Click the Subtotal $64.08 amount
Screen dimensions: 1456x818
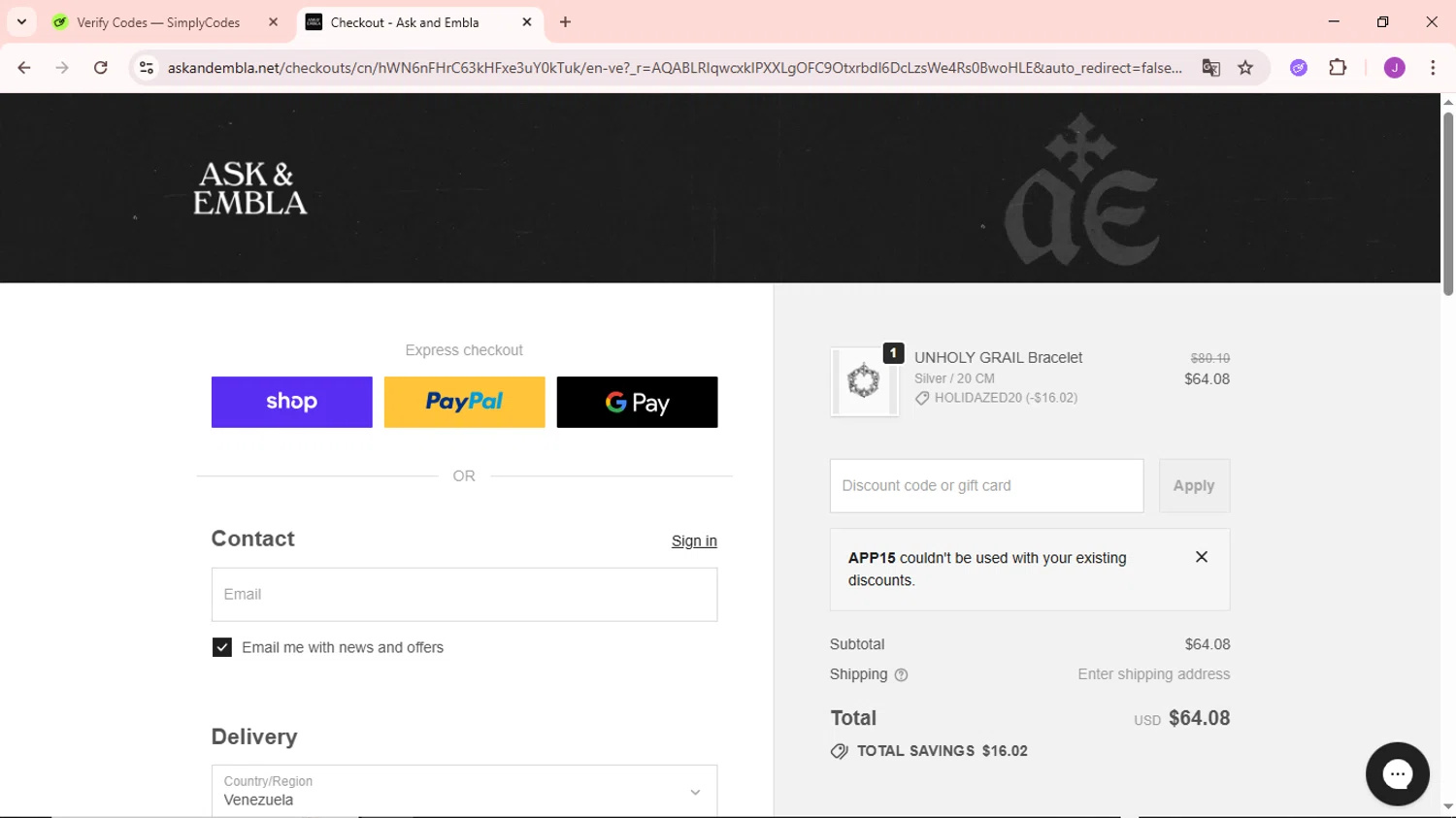(1208, 644)
